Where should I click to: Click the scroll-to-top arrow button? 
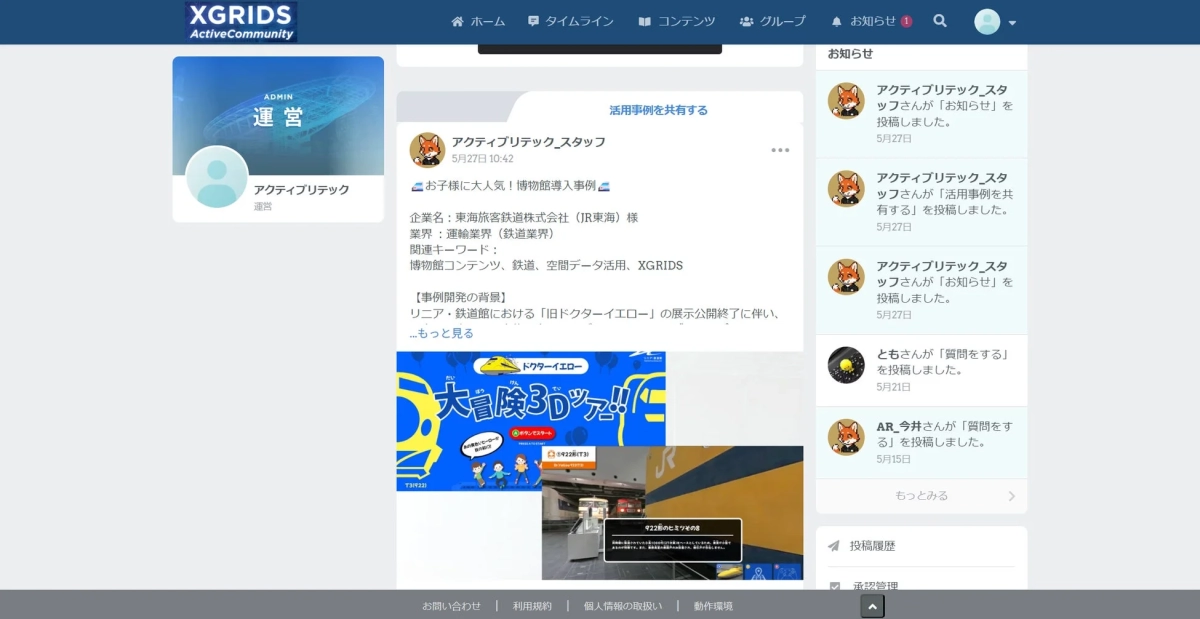click(x=872, y=606)
